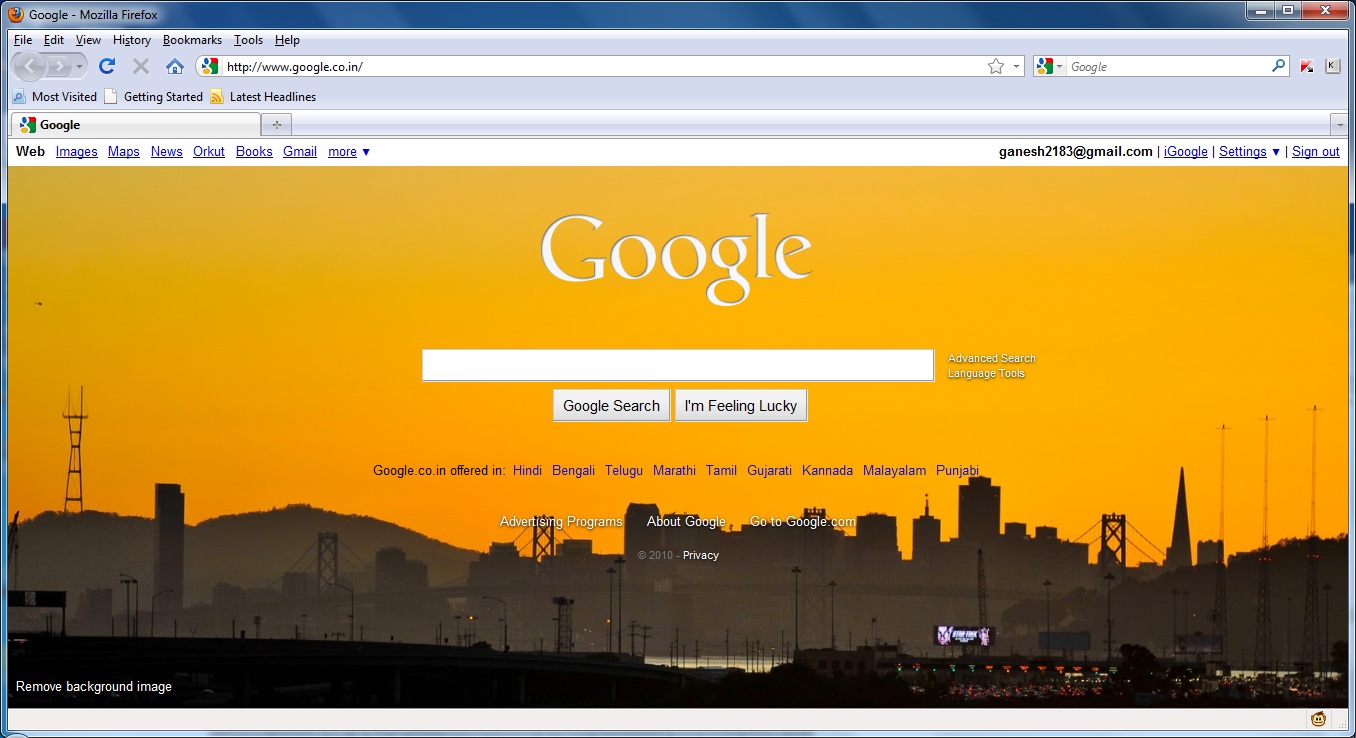
Task: Click Remove background image
Action: click(x=94, y=687)
